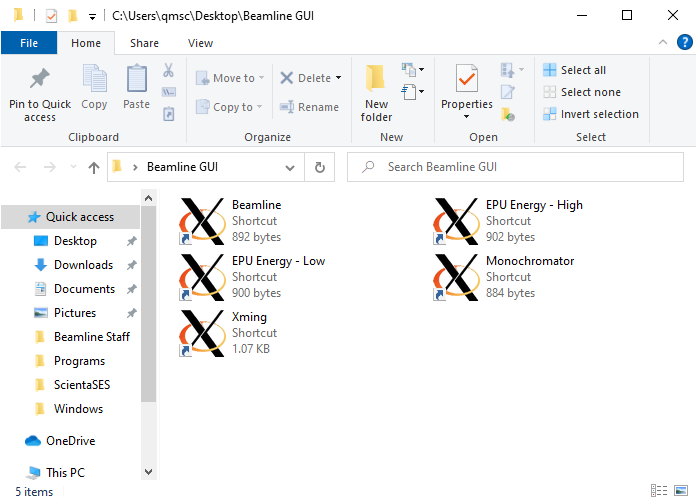Click Invert selection button

(590, 114)
